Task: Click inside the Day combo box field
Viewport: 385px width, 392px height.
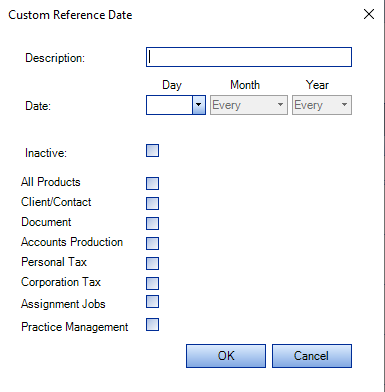Action: pos(169,105)
